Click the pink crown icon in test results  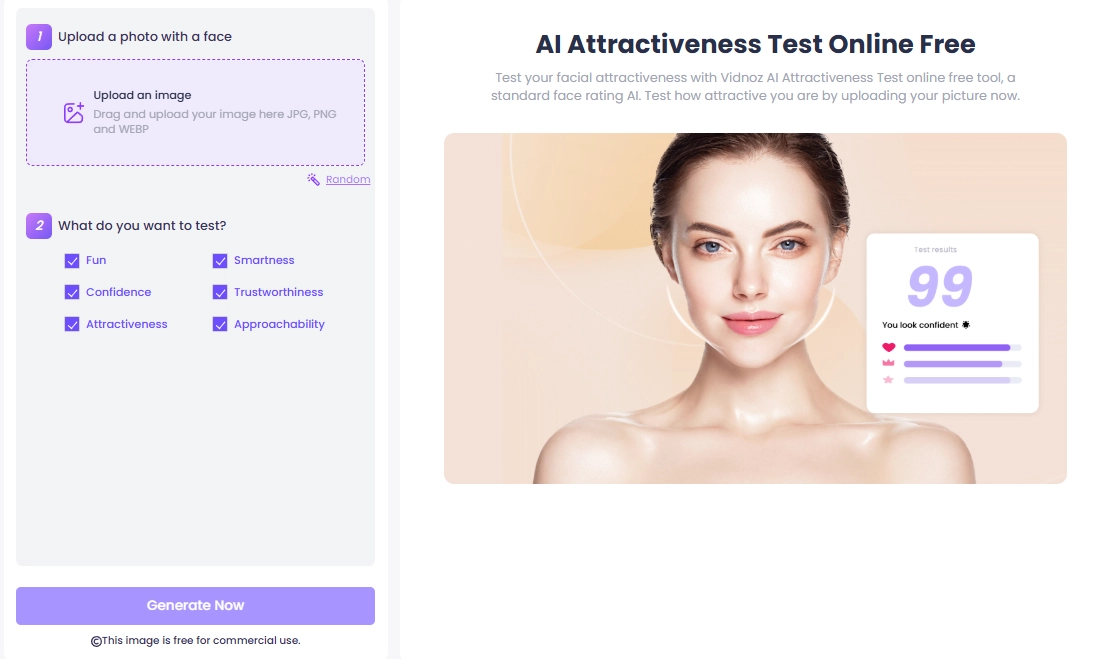[x=888, y=364]
